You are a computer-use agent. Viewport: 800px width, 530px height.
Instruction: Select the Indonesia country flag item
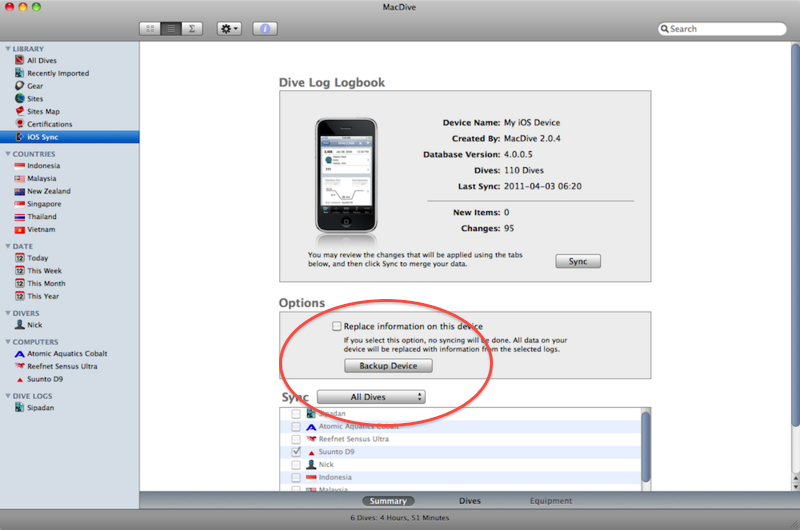point(20,165)
